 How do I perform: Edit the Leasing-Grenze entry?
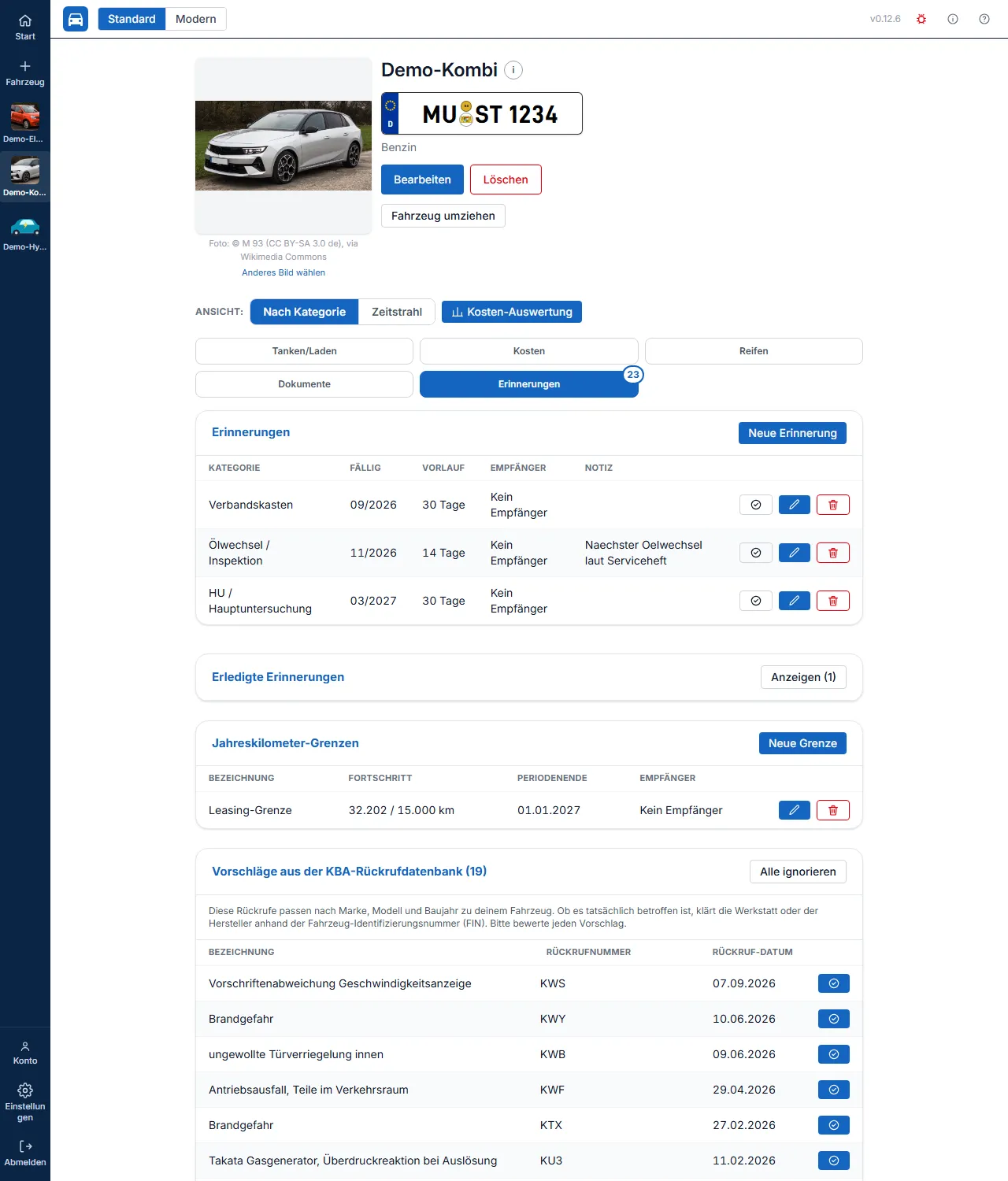[x=795, y=810]
